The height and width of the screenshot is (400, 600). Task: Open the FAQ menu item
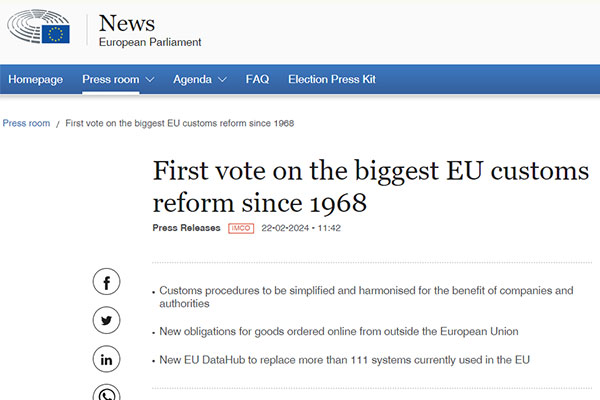[x=257, y=79]
